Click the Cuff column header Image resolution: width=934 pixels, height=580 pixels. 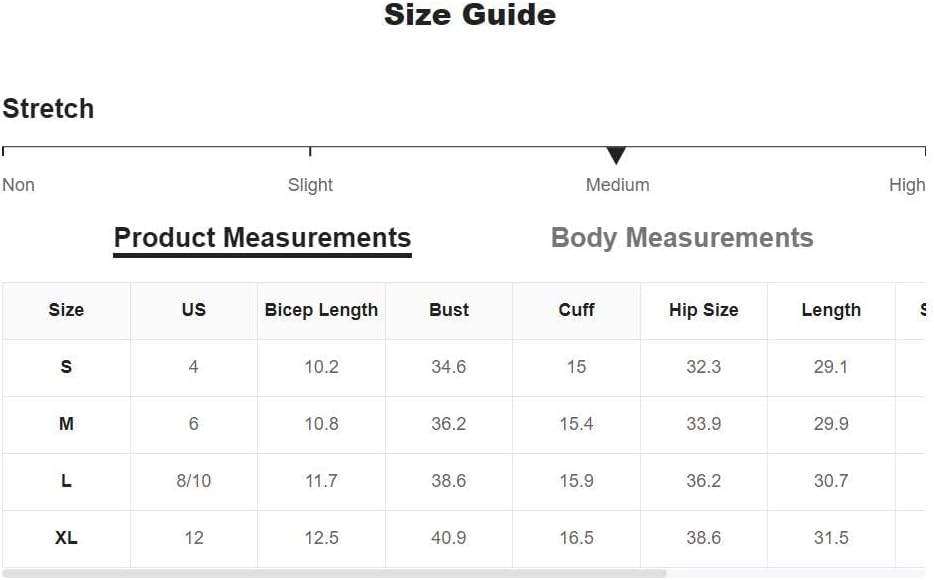[576, 310]
